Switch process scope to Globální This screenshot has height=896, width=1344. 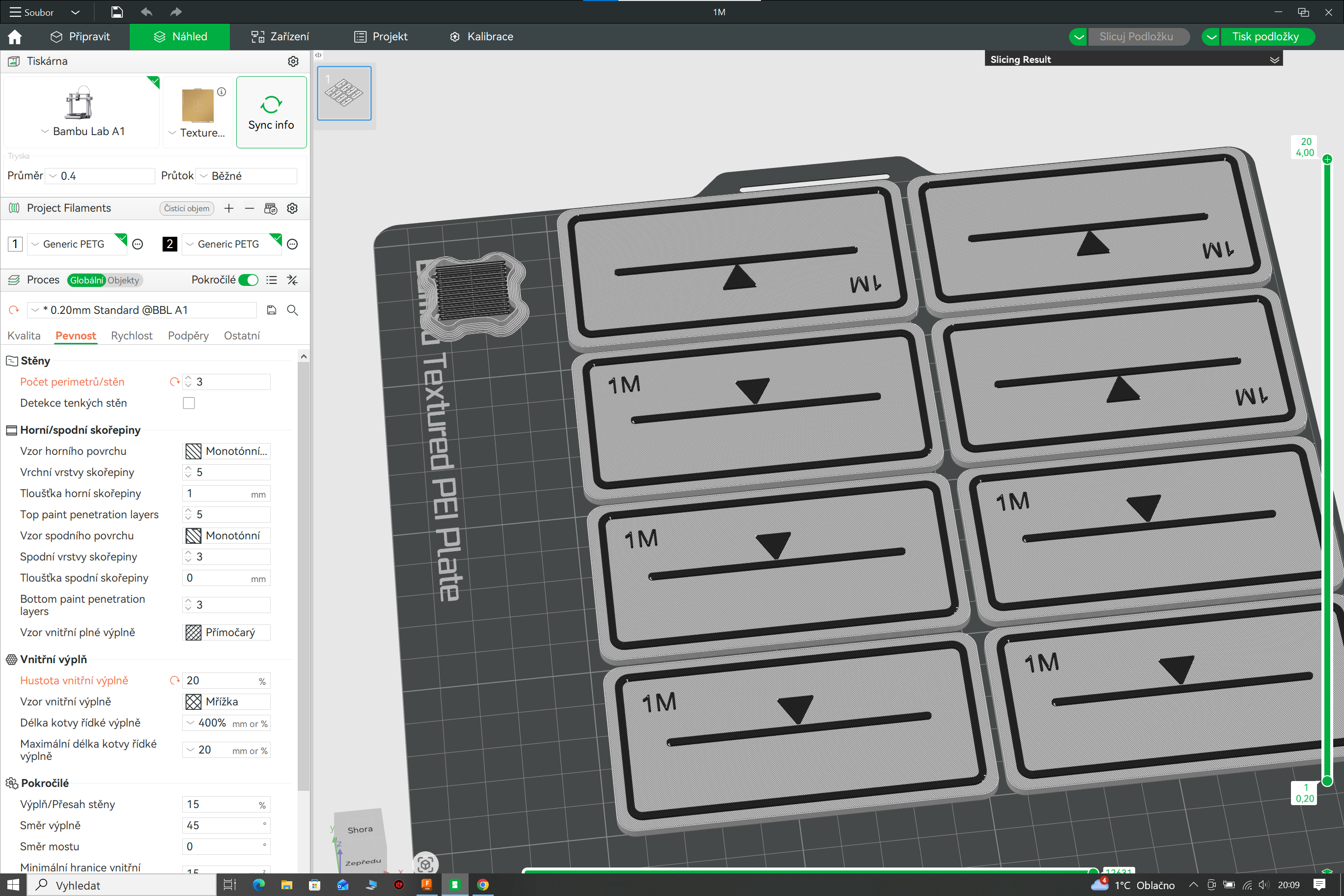(x=86, y=280)
